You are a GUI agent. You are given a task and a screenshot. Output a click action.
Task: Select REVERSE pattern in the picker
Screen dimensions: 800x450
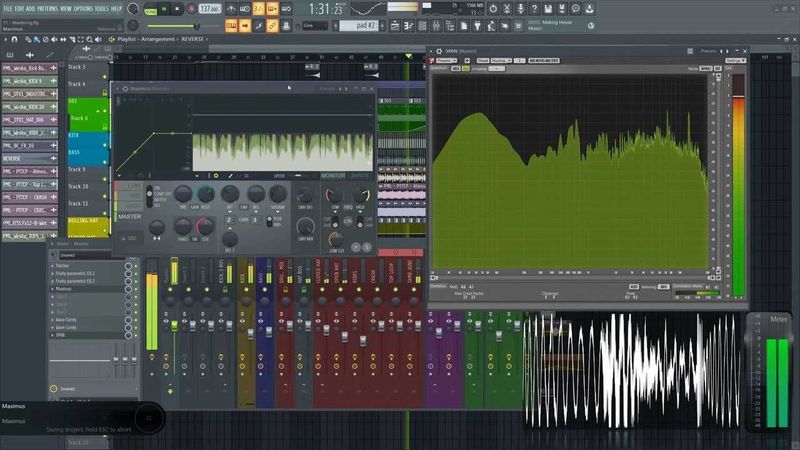pos(29,159)
